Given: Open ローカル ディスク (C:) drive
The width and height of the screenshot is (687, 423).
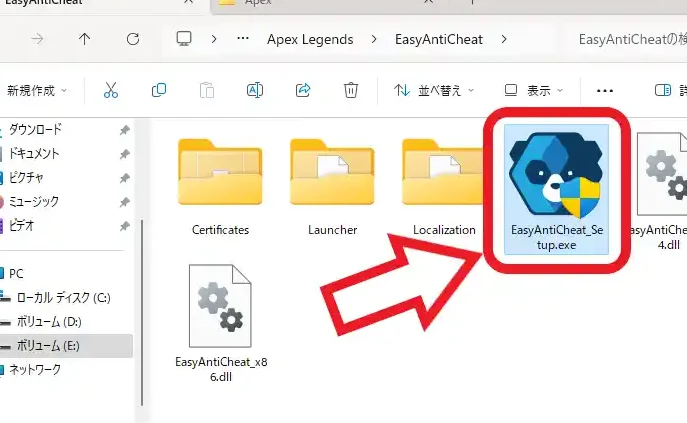Looking at the screenshot, I should pos(66,298).
